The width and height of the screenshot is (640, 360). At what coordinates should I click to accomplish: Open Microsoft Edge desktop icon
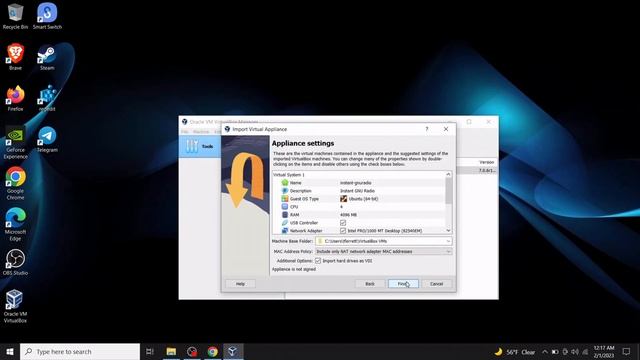click(15, 224)
